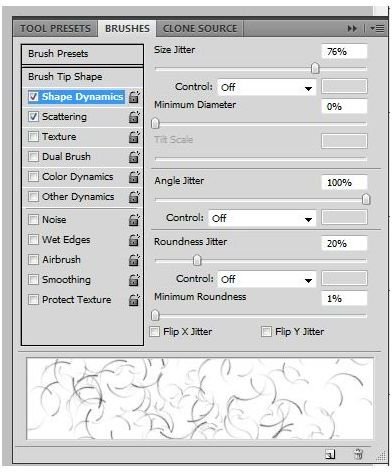Open Size Jitter Control dropdown
Viewport: 392px width, 472px height.
click(x=266, y=88)
